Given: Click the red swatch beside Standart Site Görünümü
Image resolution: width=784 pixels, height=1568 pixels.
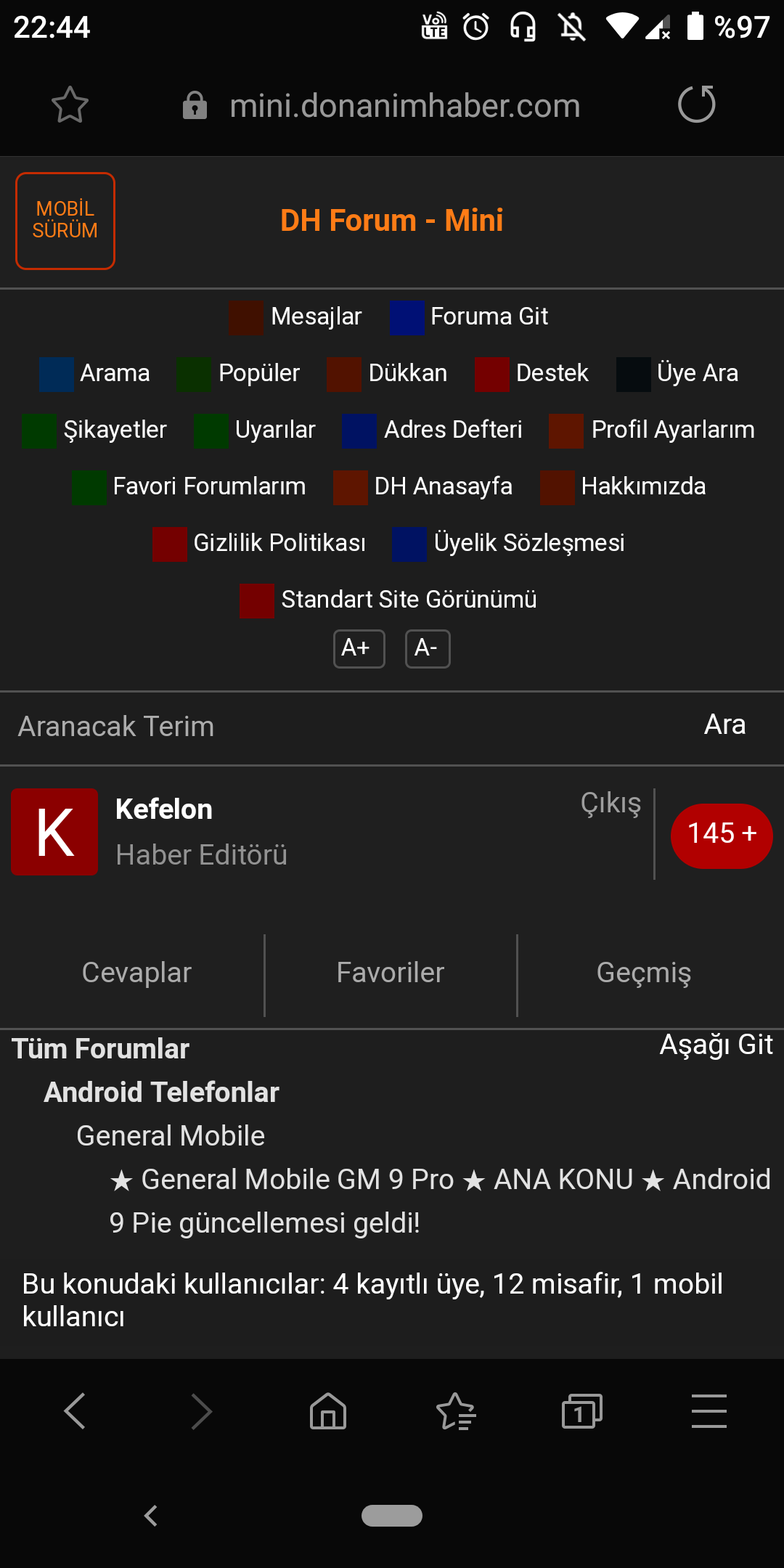Looking at the screenshot, I should (257, 600).
